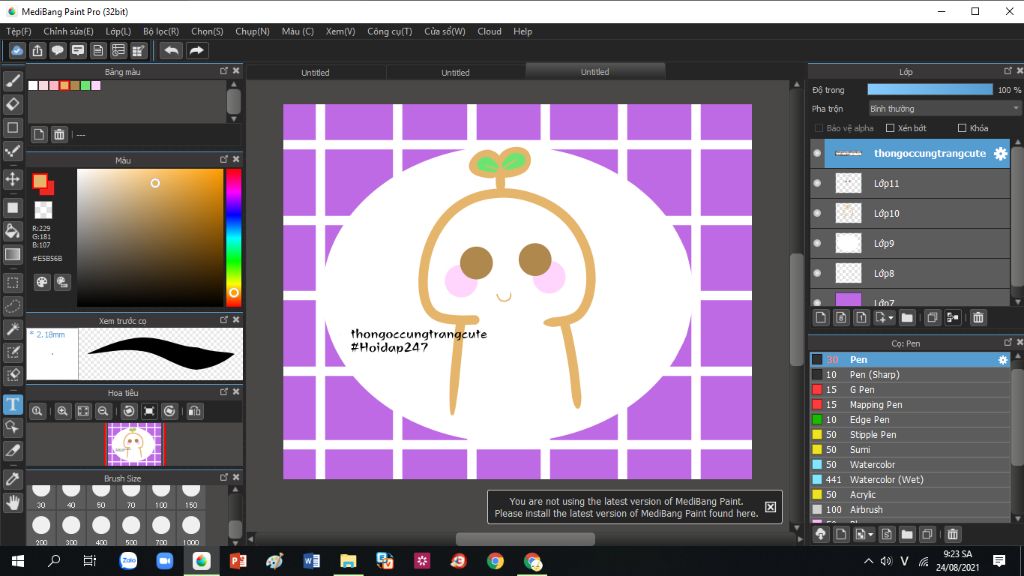This screenshot has height=576, width=1024.
Task: Zoom out using the Hoa tiêu magnifier minus
Action: click(103, 411)
